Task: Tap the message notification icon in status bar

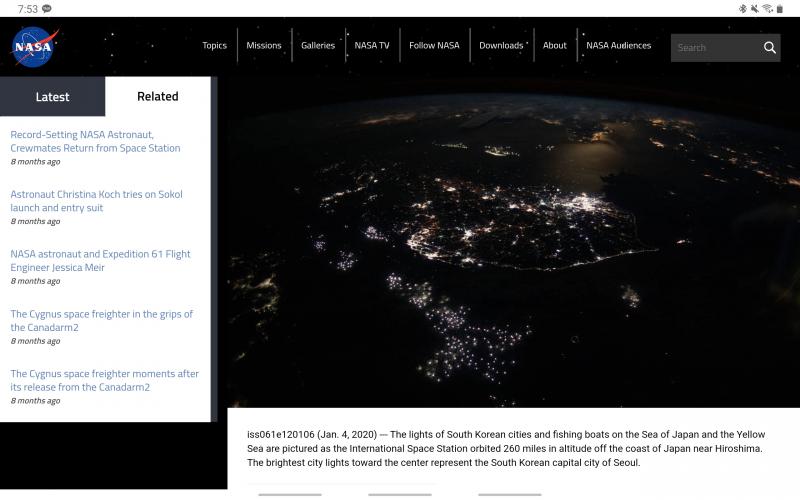Action: (x=47, y=8)
